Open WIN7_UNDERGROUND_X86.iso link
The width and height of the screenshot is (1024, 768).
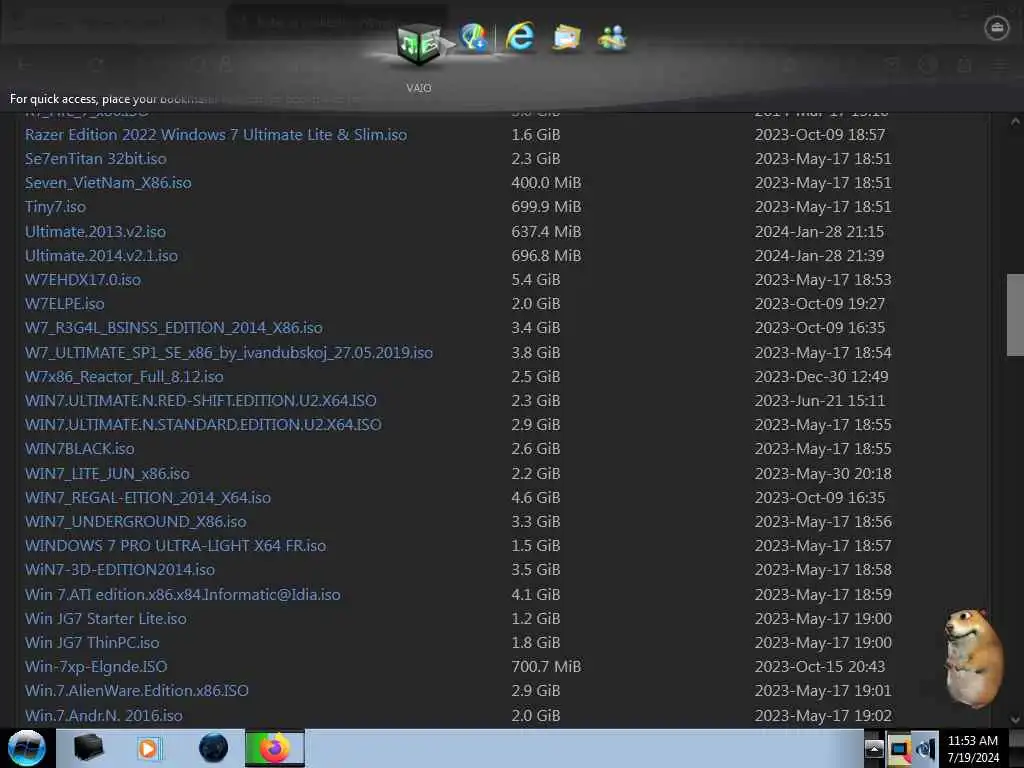coord(136,522)
